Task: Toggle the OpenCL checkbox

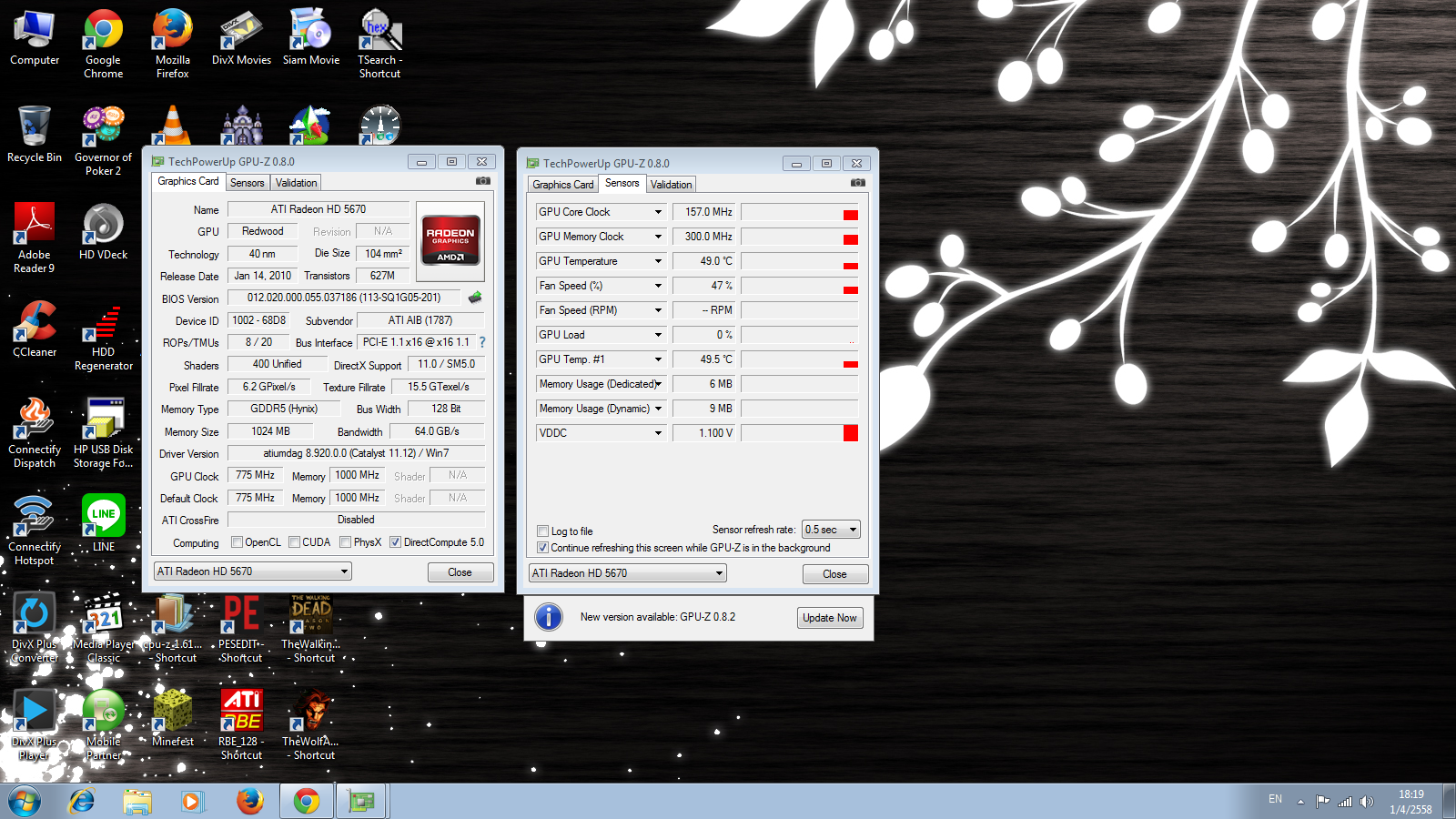Action: [x=237, y=542]
